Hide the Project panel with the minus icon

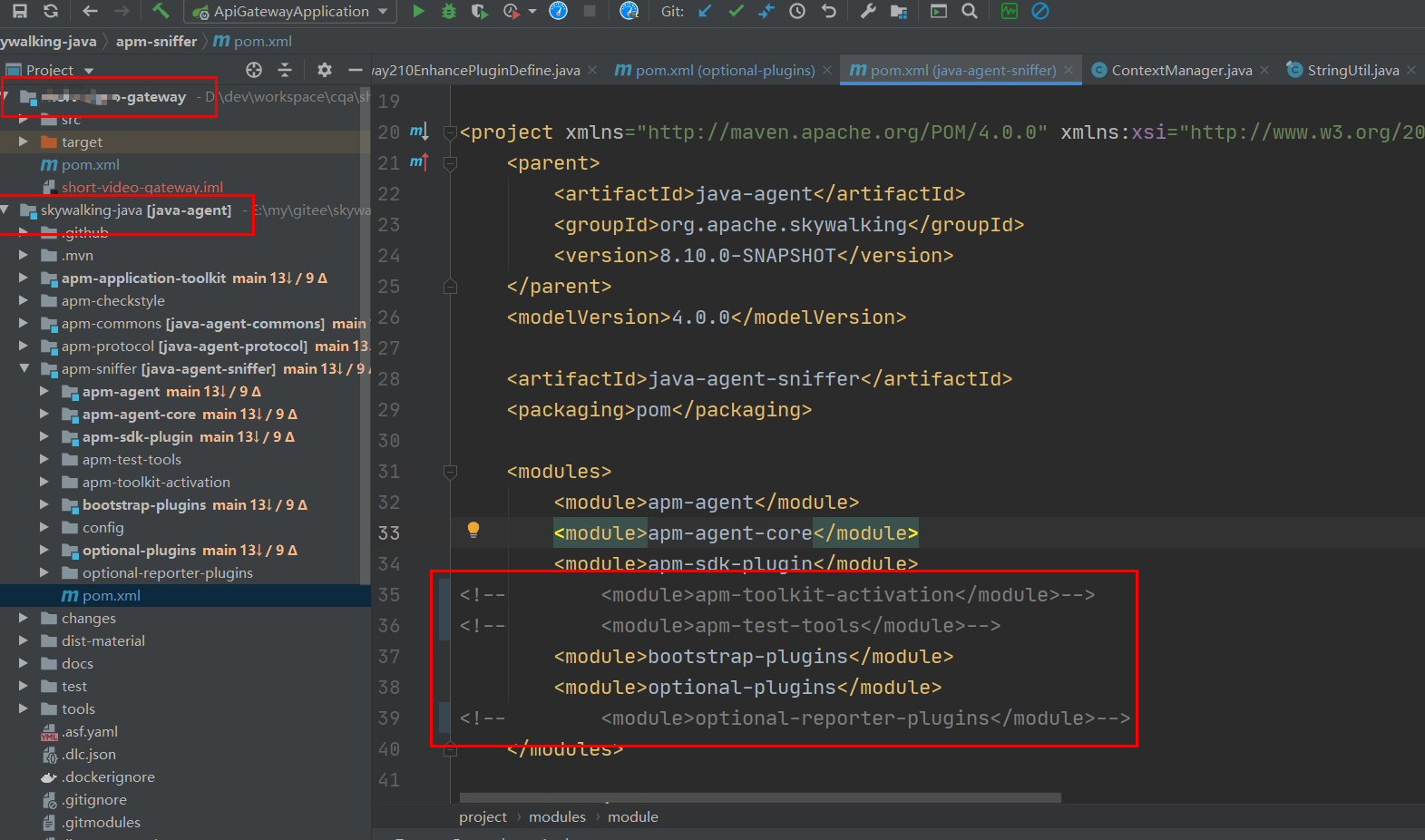pos(356,70)
